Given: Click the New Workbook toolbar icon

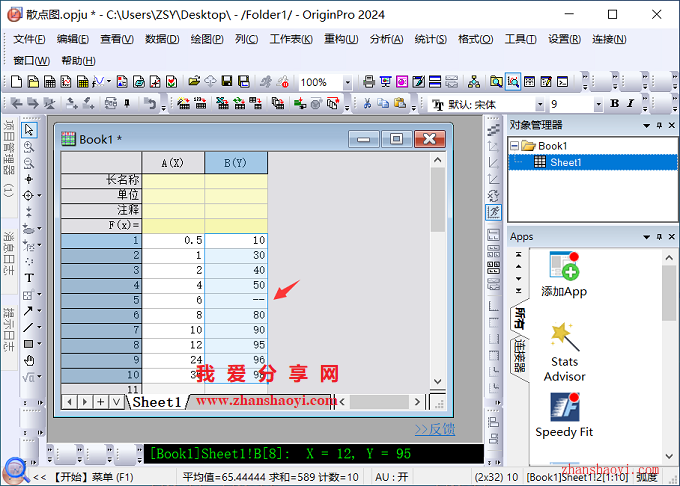Looking at the screenshot, I should click(x=50, y=82).
